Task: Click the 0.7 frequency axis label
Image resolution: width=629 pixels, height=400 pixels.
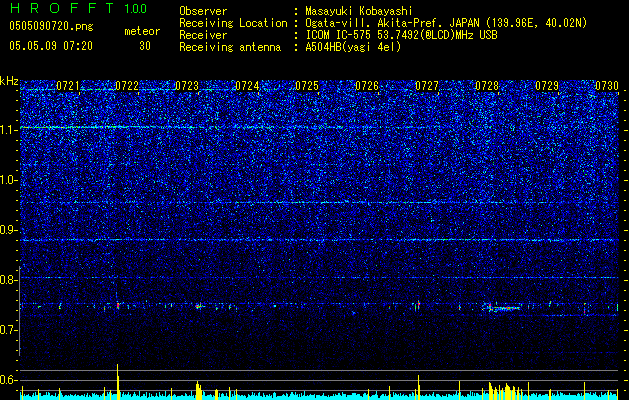Action: [x=9, y=330]
